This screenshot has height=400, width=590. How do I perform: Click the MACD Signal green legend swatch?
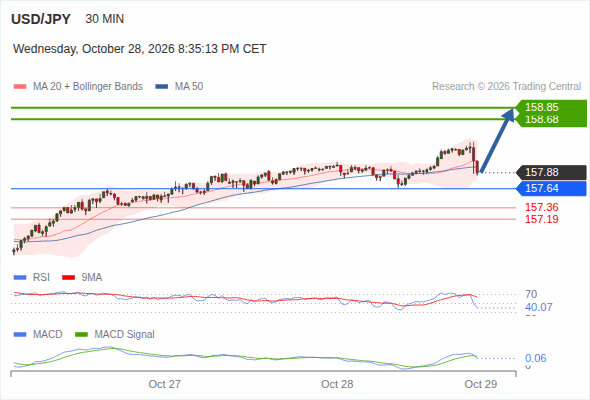82,335
